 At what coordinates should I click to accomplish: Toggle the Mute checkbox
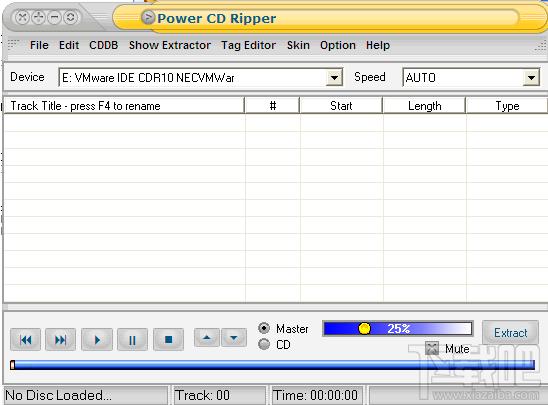click(432, 348)
